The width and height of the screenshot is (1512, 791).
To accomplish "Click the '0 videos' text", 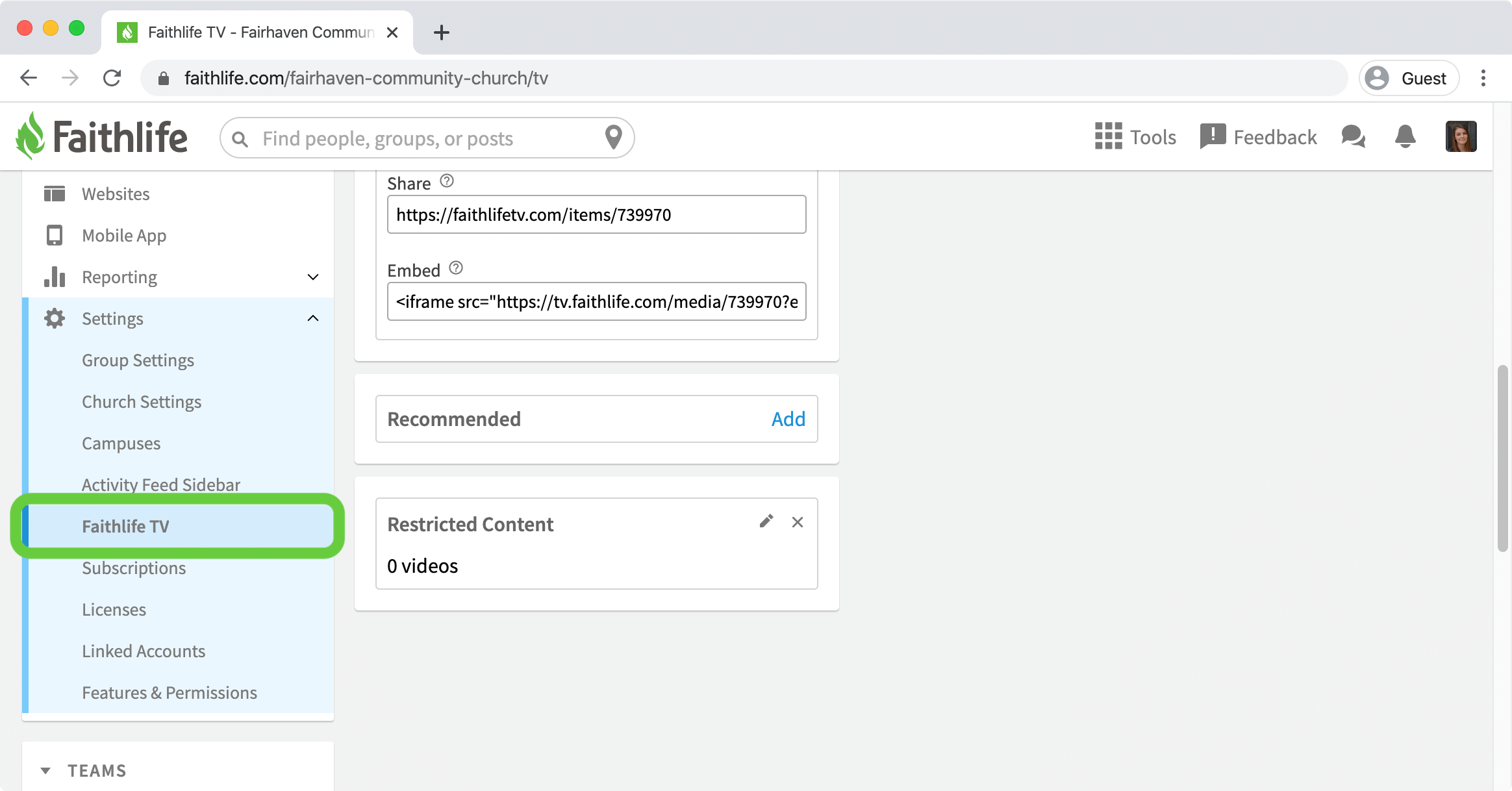I will pyautogui.click(x=422, y=566).
